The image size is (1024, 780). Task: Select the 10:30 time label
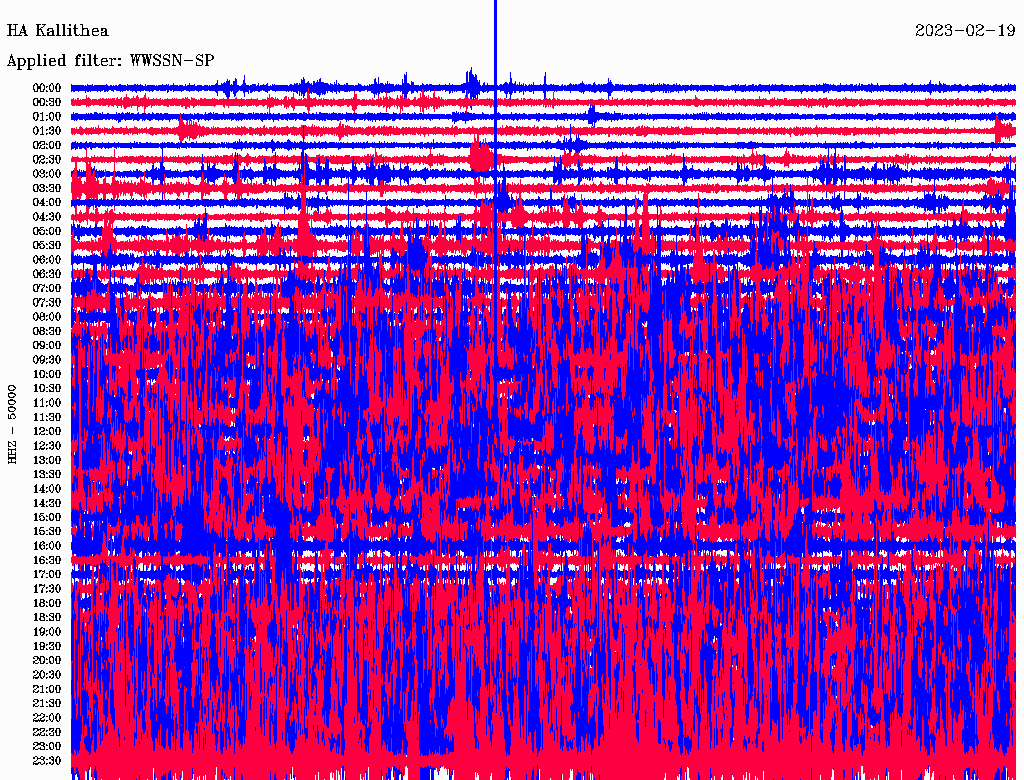click(47, 389)
